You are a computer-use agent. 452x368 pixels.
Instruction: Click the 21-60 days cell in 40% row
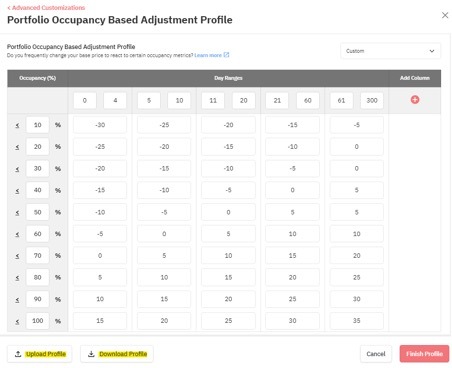click(292, 190)
